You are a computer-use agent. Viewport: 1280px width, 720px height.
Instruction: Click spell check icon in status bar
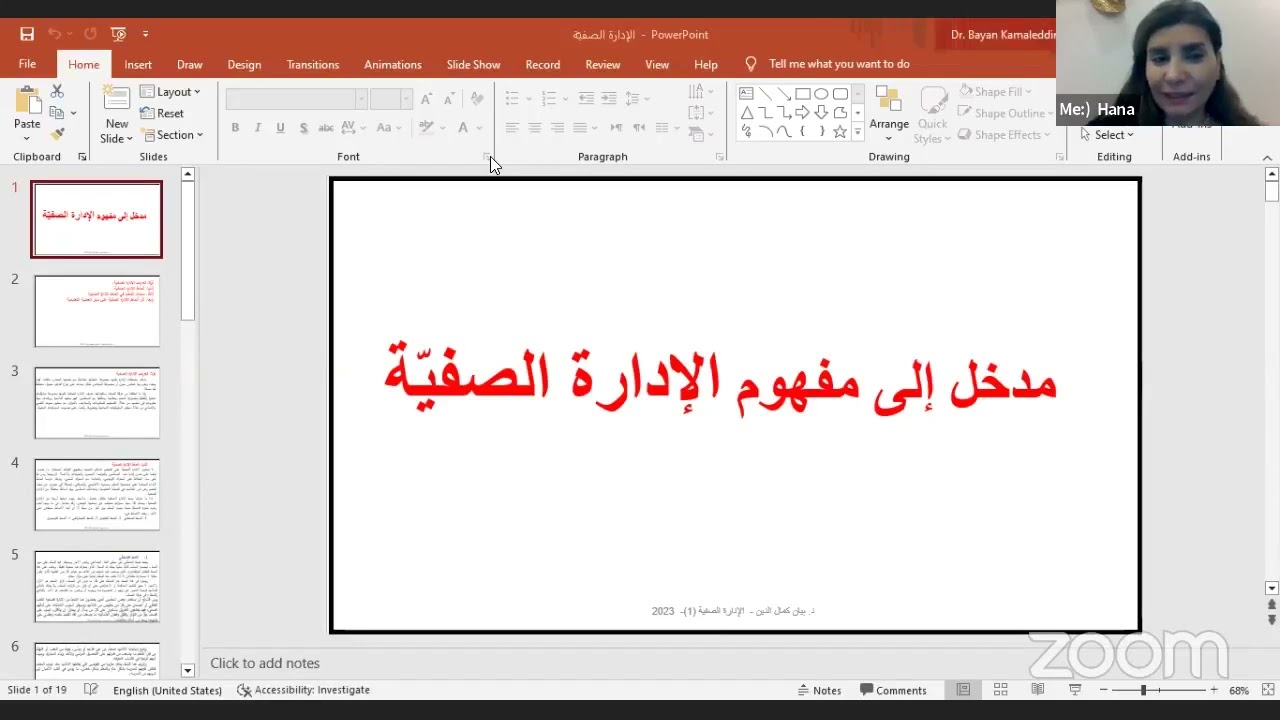[x=91, y=690]
